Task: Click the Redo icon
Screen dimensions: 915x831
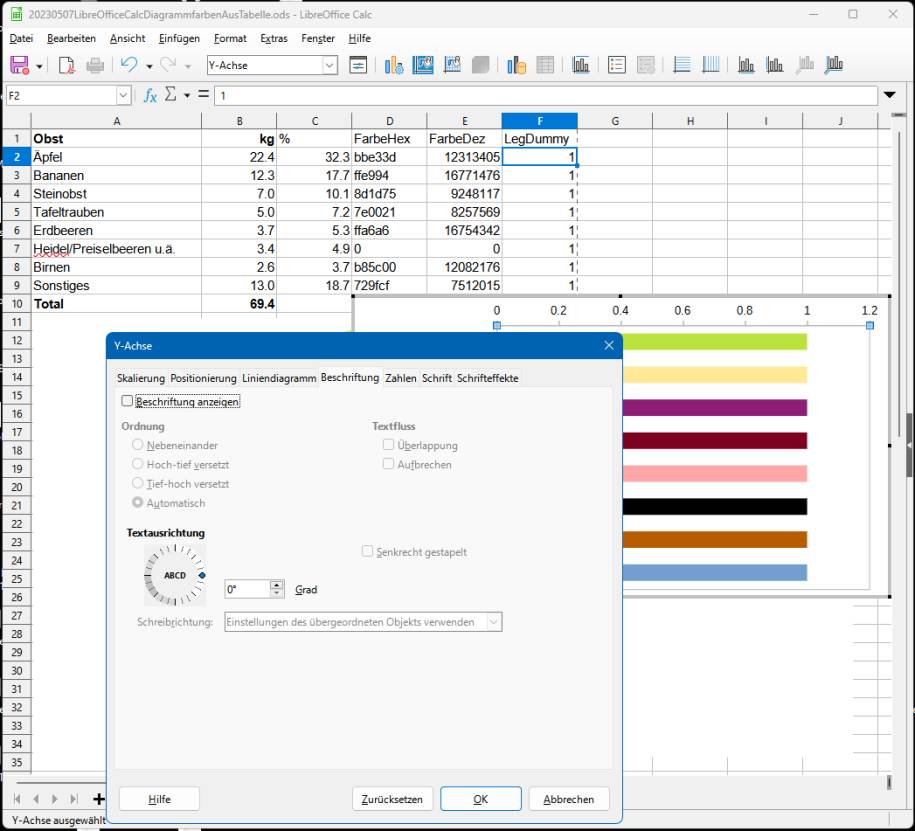Action: (x=168, y=65)
